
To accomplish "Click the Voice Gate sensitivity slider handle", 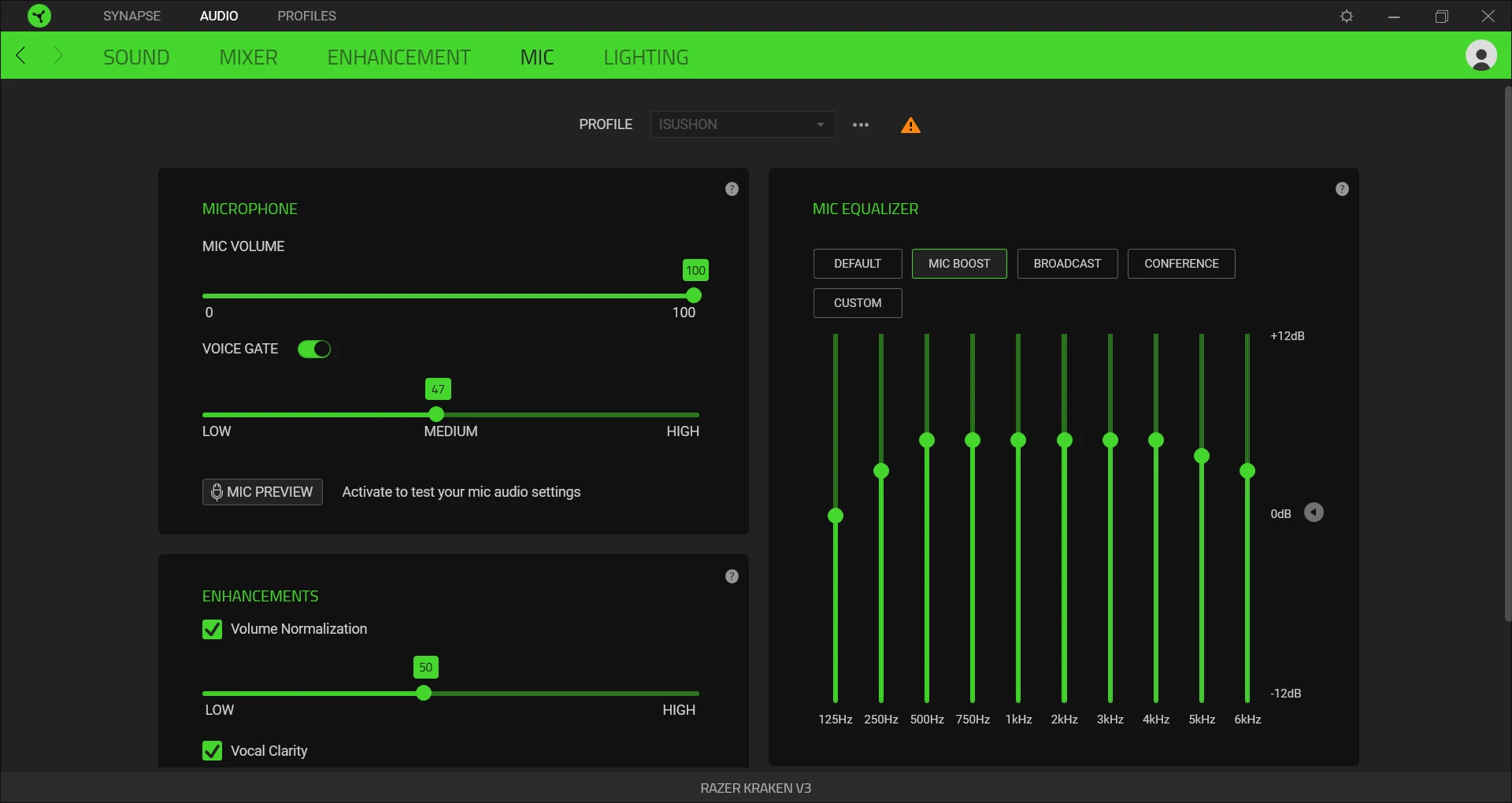I will [436, 414].
